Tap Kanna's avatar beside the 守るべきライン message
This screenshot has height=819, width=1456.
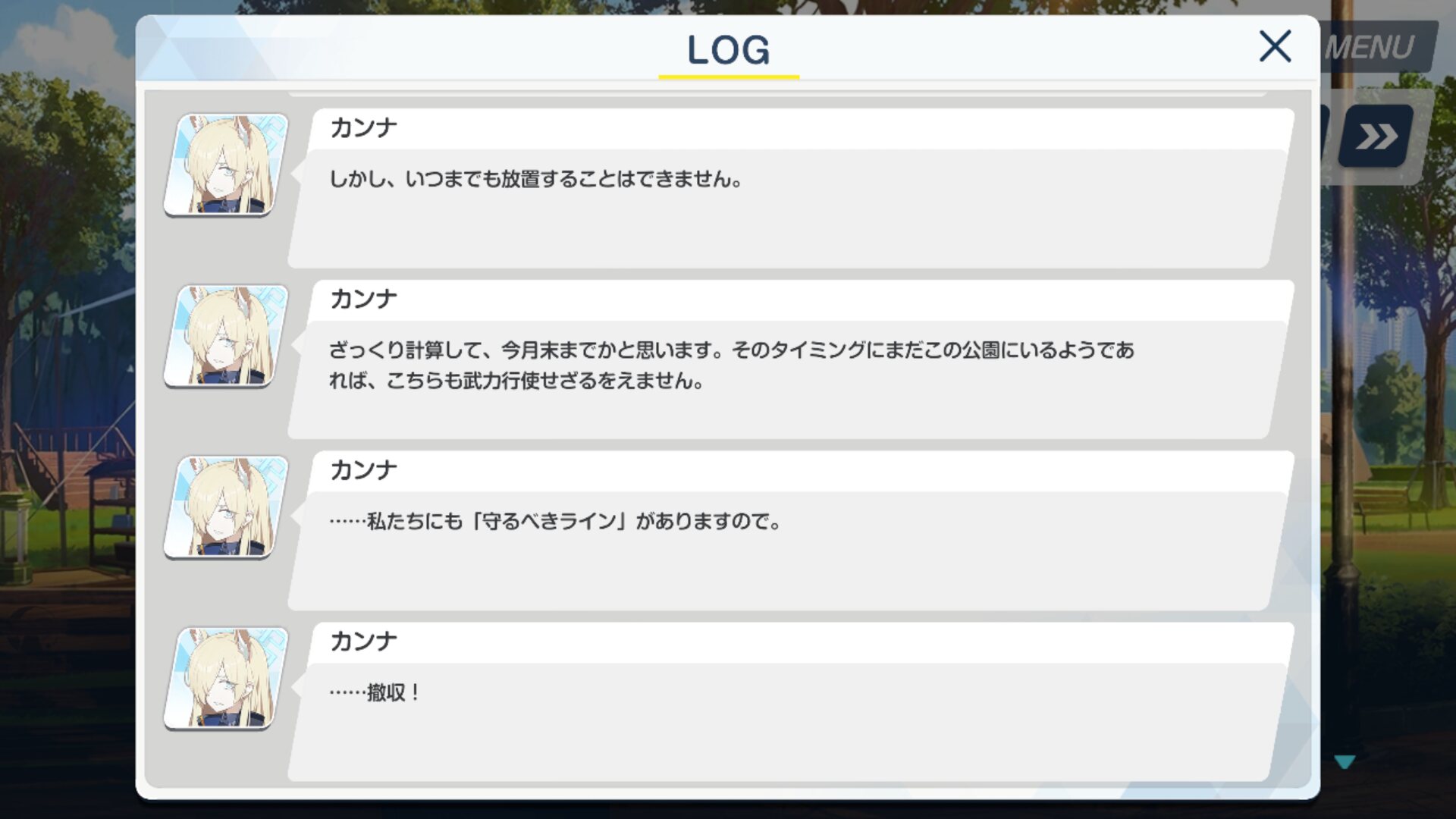(x=226, y=507)
